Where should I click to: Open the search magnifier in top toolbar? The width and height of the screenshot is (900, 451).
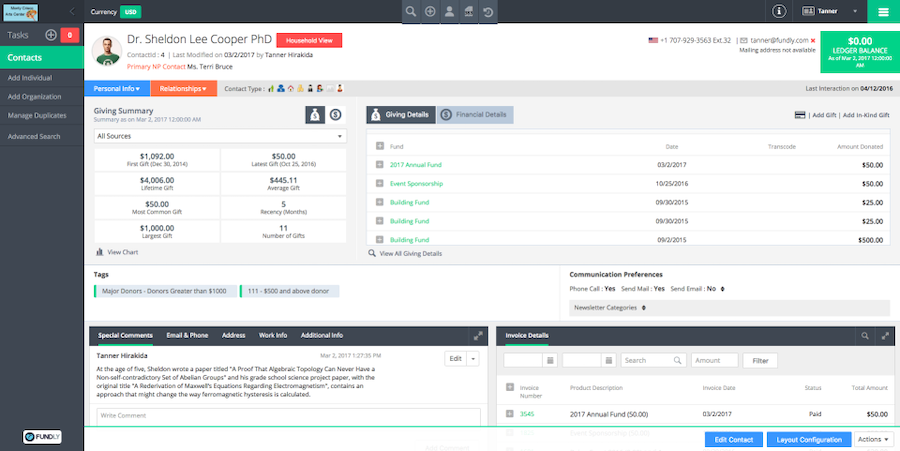click(x=410, y=11)
